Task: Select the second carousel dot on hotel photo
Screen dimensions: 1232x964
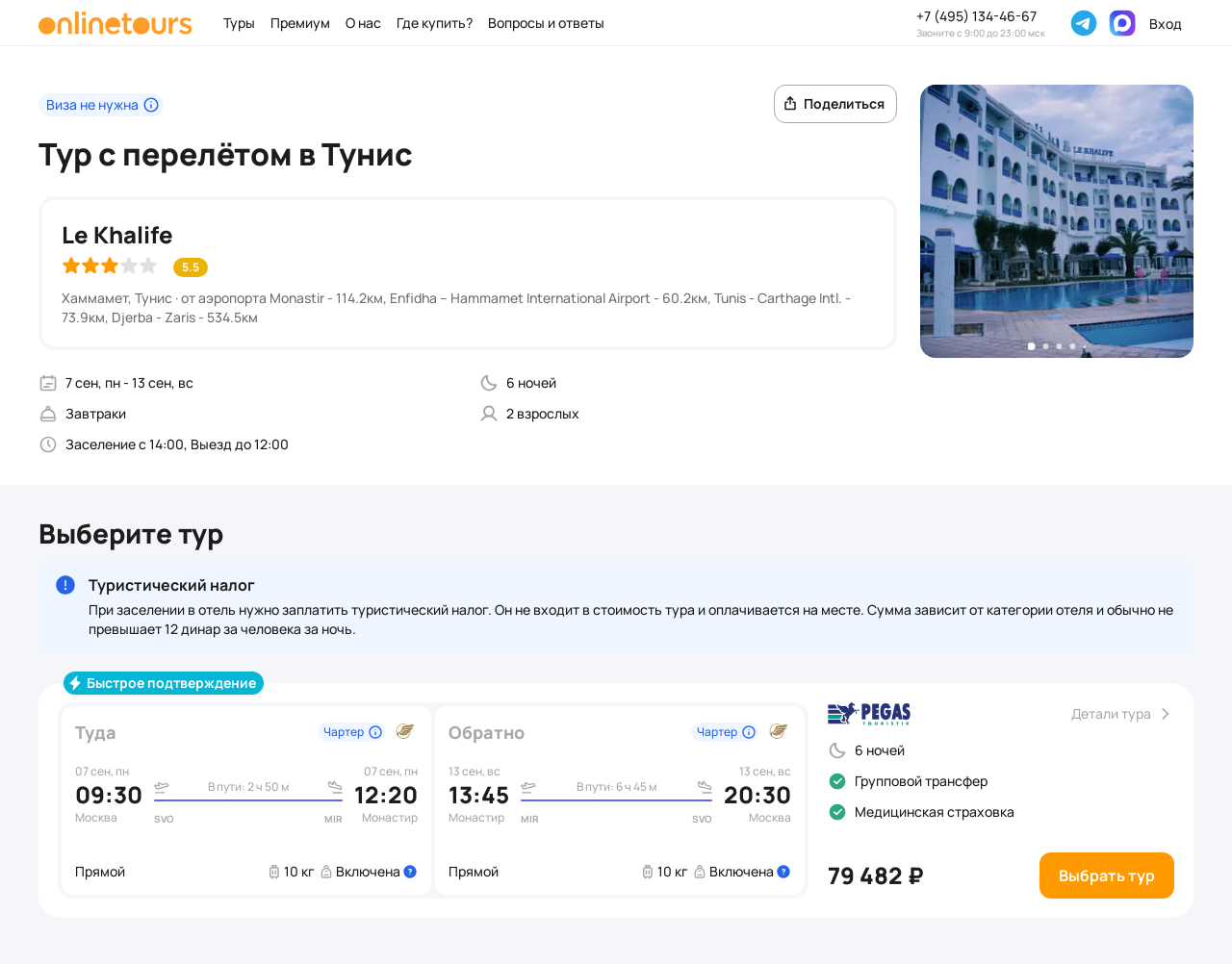Action: click(x=1045, y=346)
